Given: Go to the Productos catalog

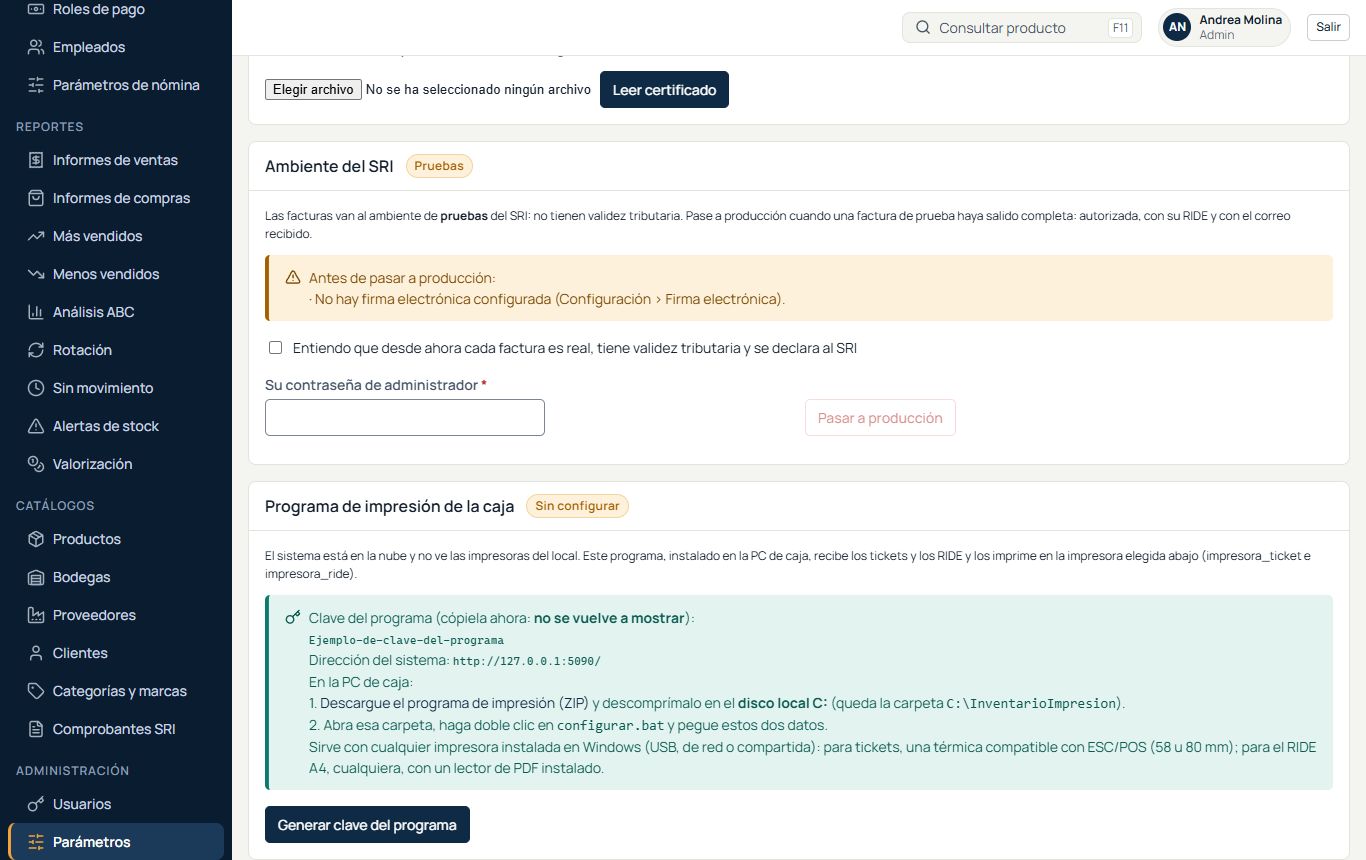Looking at the screenshot, I should 116,539.
